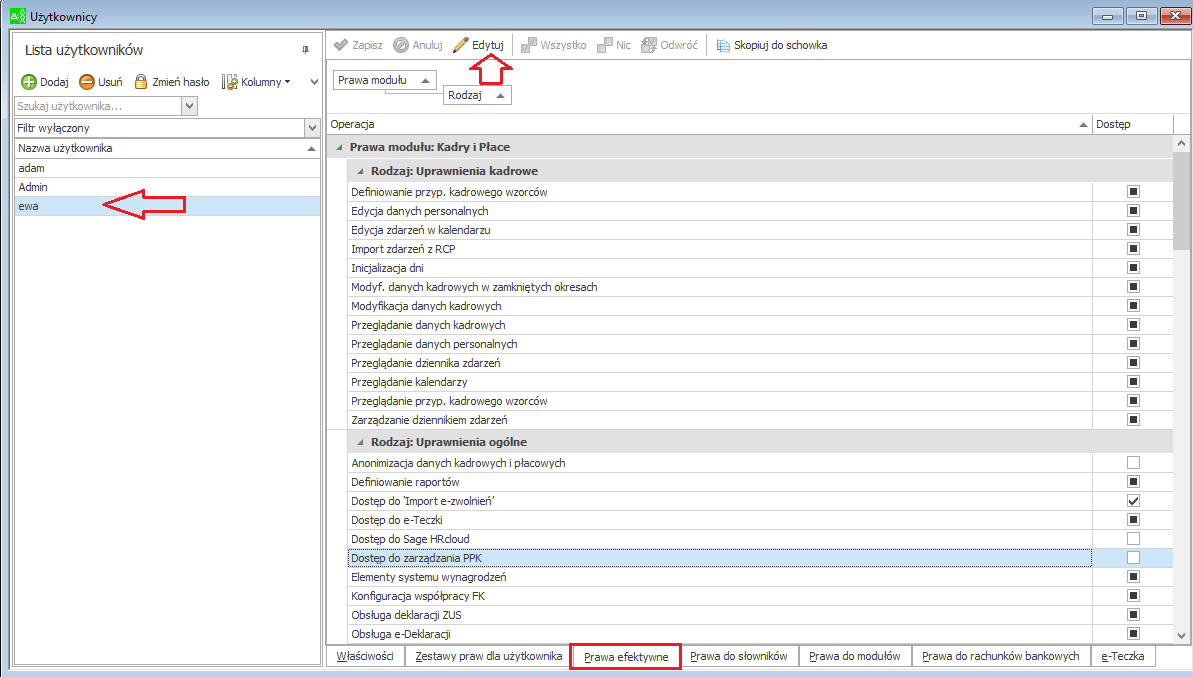The width and height of the screenshot is (1193, 677).
Task: Toggle access for Dostęp do Sage HRcloud
Action: [1133, 539]
